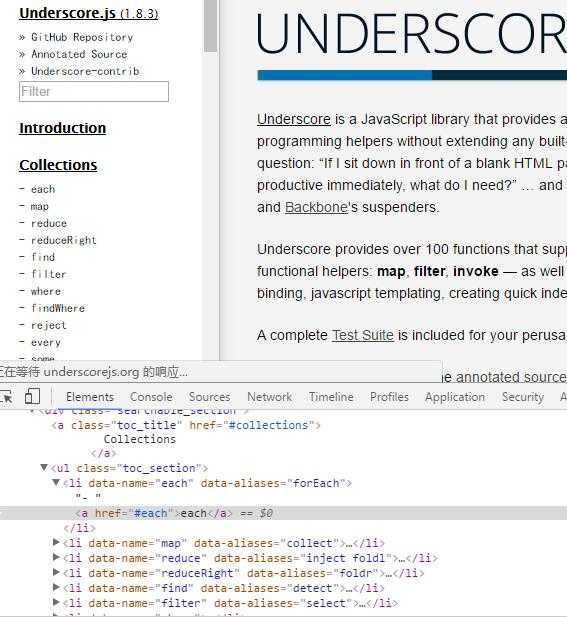Open the GitHub Repository link
567x617 pixels.
coord(82,37)
